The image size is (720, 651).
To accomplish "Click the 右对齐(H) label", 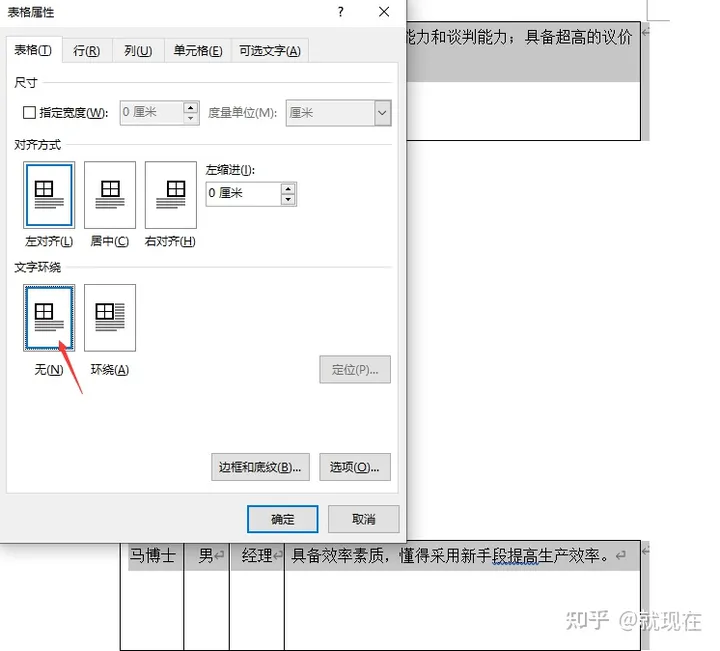I will tap(170, 241).
